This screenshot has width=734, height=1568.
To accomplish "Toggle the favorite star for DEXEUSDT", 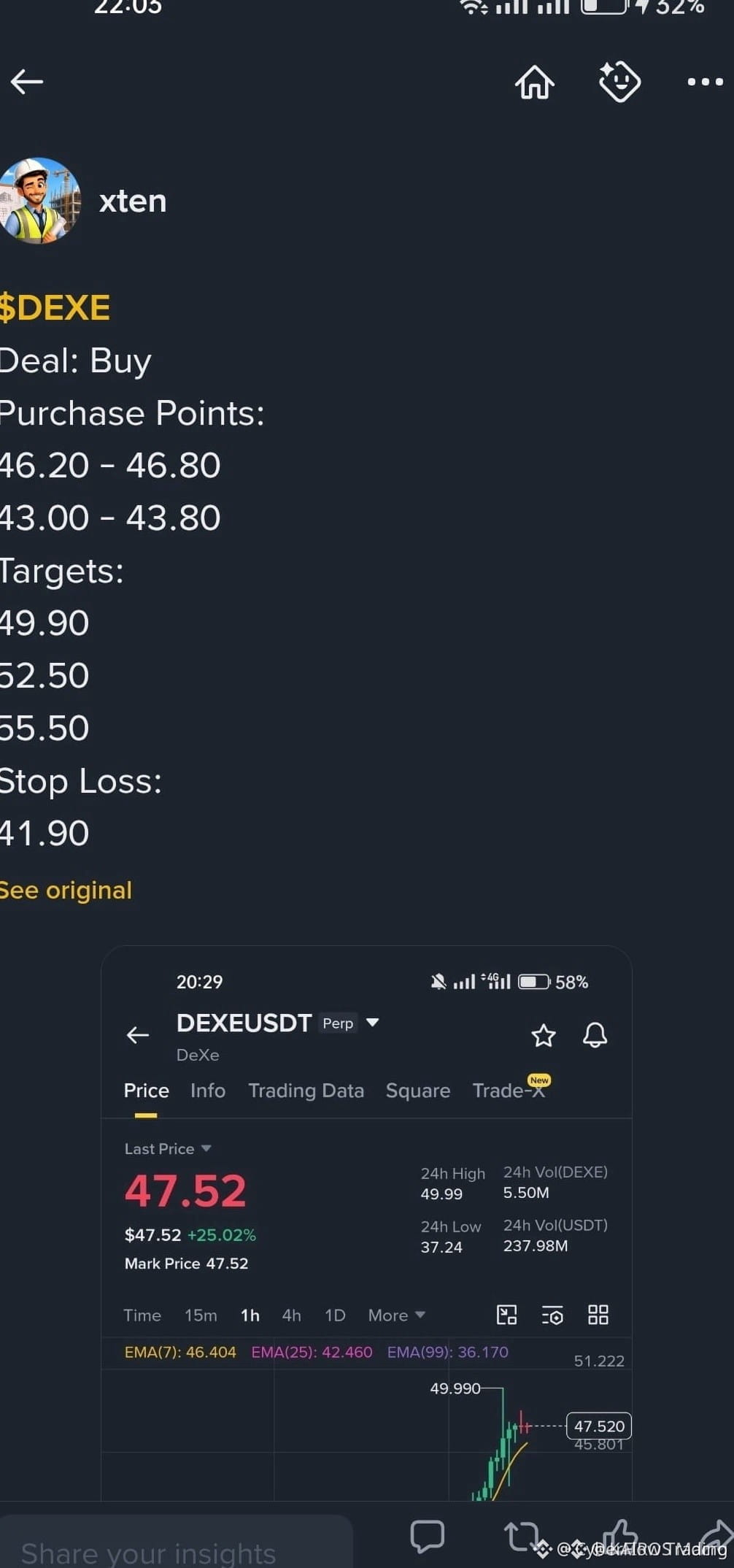I will coord(544,1035).
